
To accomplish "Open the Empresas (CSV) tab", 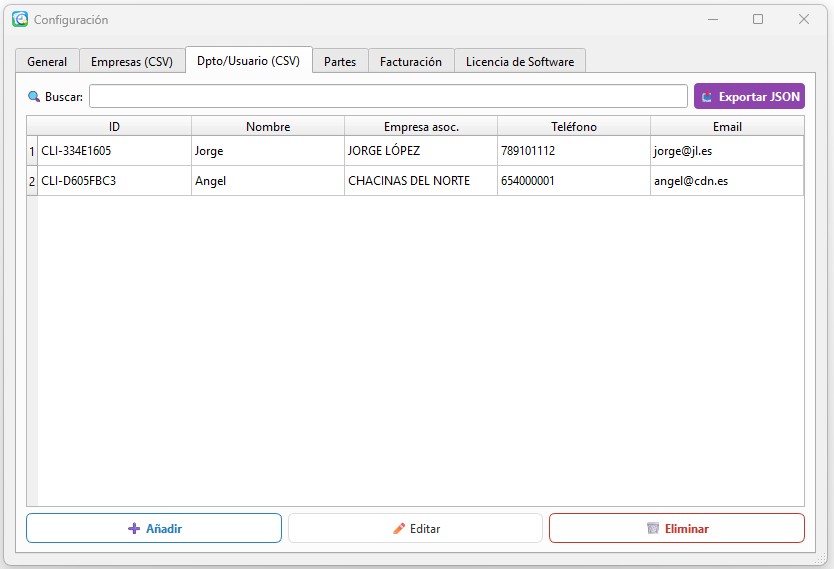I will tap(132, 62).
